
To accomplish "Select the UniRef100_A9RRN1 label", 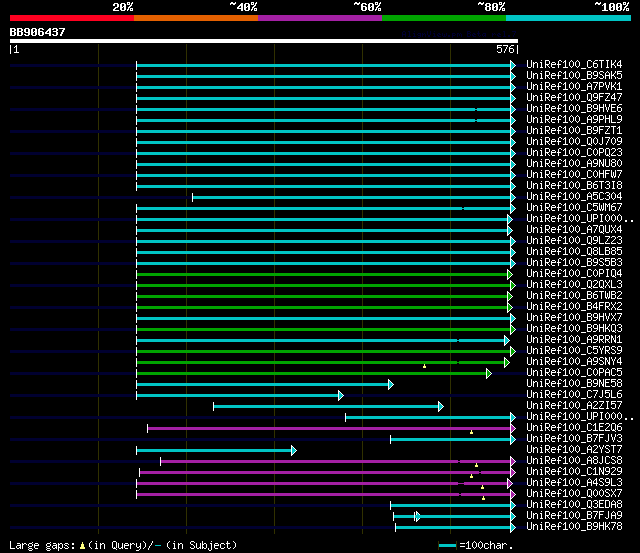I will pyautogui.click(x=574, y=340).
